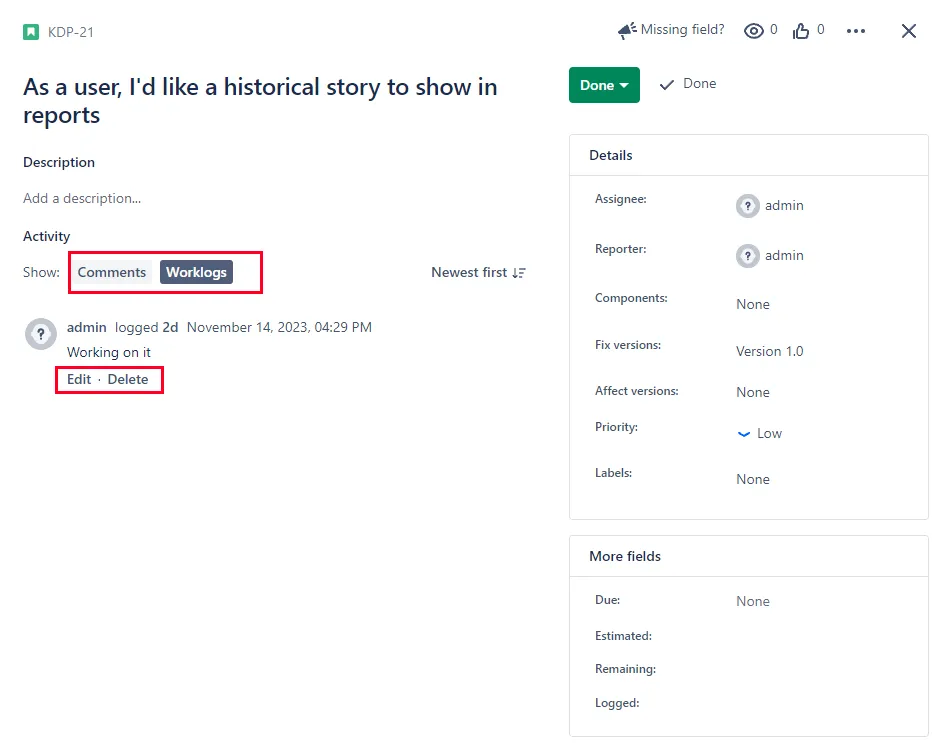Screen dimensions: 950x743
Task: Delete the Working on it worklog
Action: tap(128, 379)
